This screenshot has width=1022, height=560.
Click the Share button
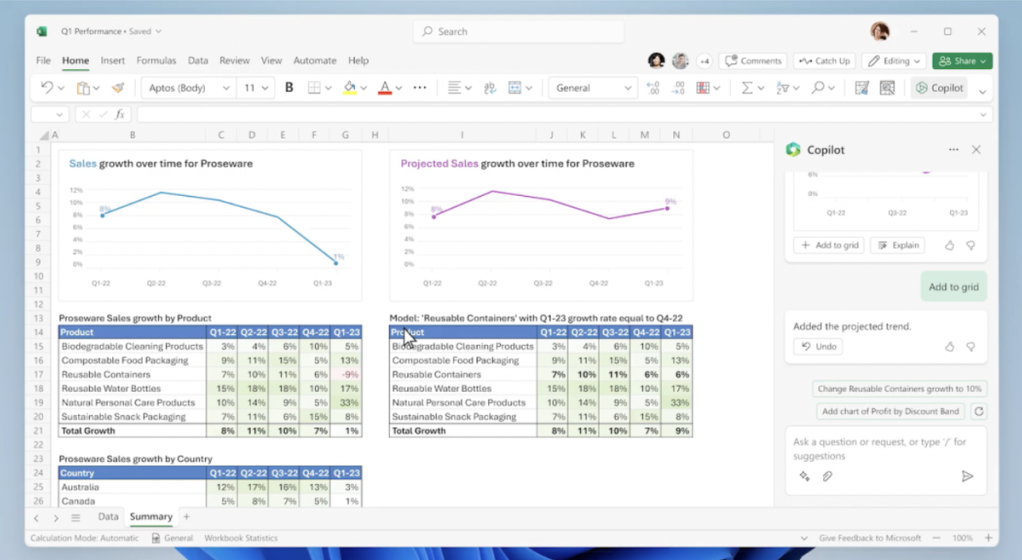pyautogui.click(x=962, y=61)
